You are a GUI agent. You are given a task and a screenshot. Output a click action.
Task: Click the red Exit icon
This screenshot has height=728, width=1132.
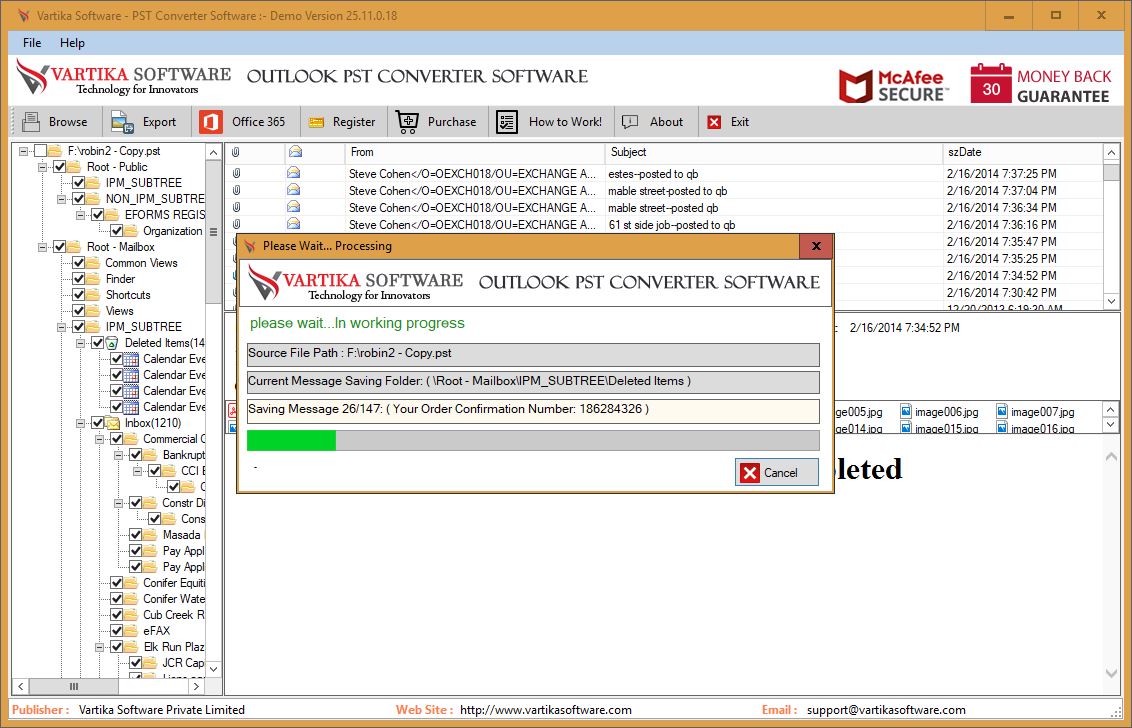714,122
